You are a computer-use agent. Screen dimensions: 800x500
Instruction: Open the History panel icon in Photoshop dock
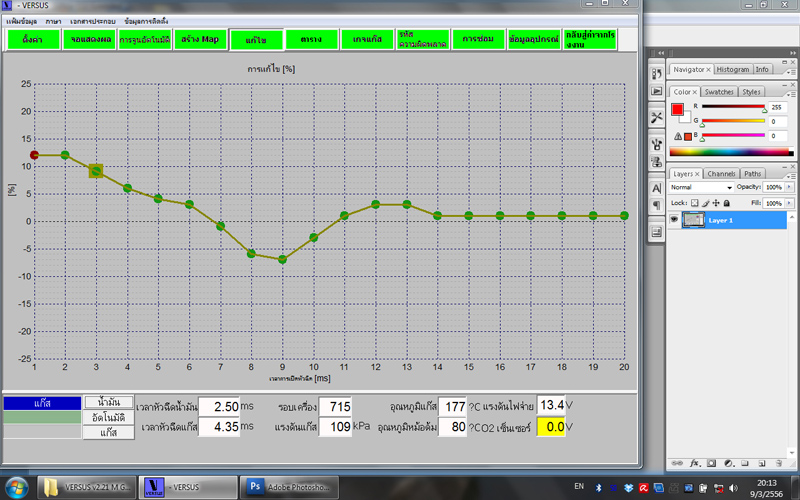(x=657, y=73)
